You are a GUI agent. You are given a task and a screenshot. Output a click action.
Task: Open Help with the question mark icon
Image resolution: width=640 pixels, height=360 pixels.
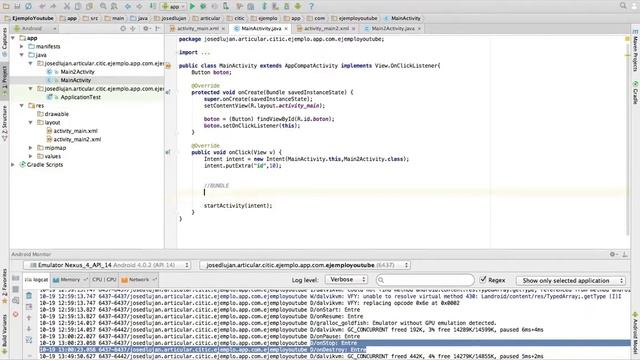click(x=311, y=6)
